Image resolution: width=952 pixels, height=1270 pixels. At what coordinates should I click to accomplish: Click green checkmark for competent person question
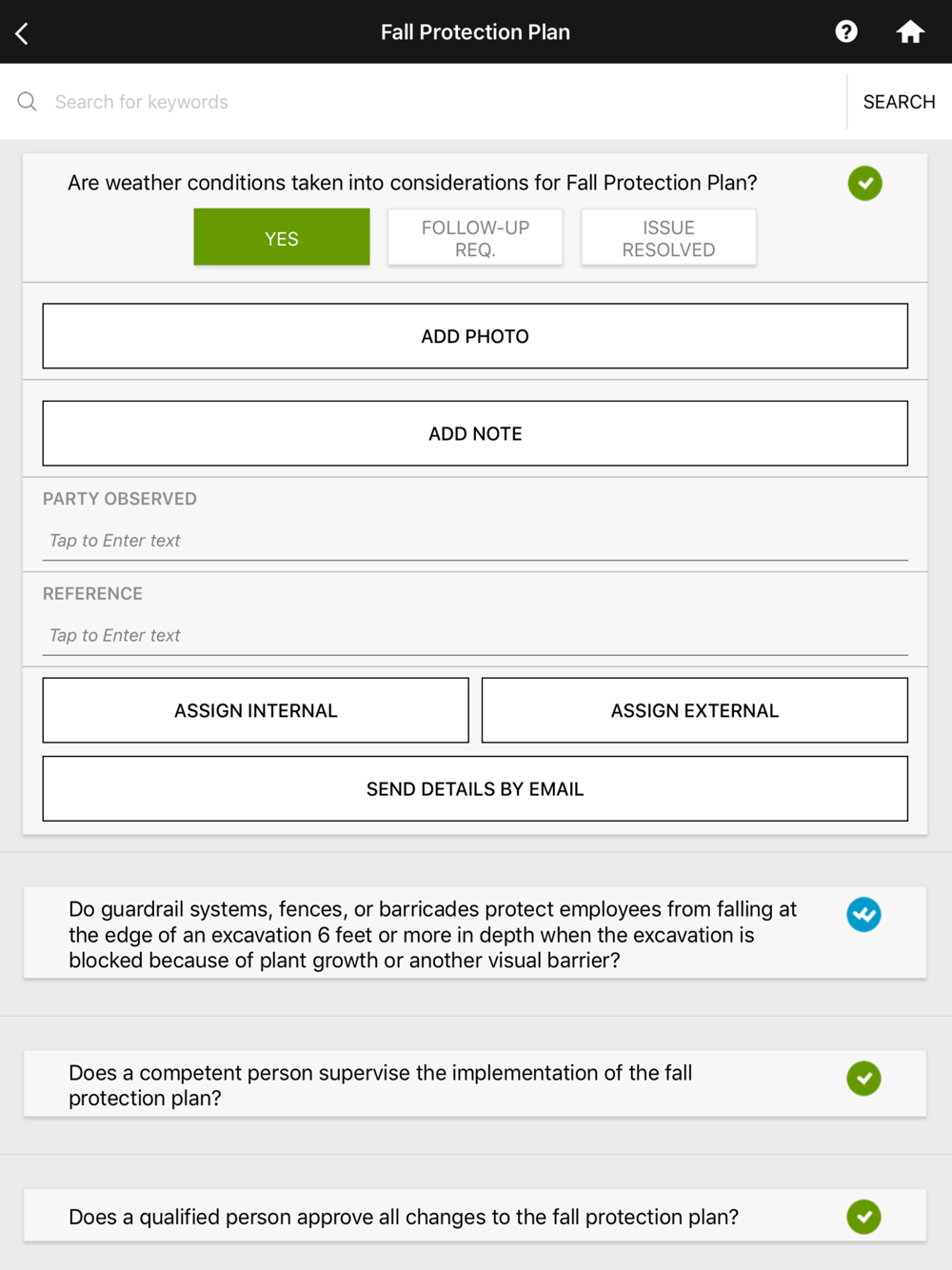863,1079
